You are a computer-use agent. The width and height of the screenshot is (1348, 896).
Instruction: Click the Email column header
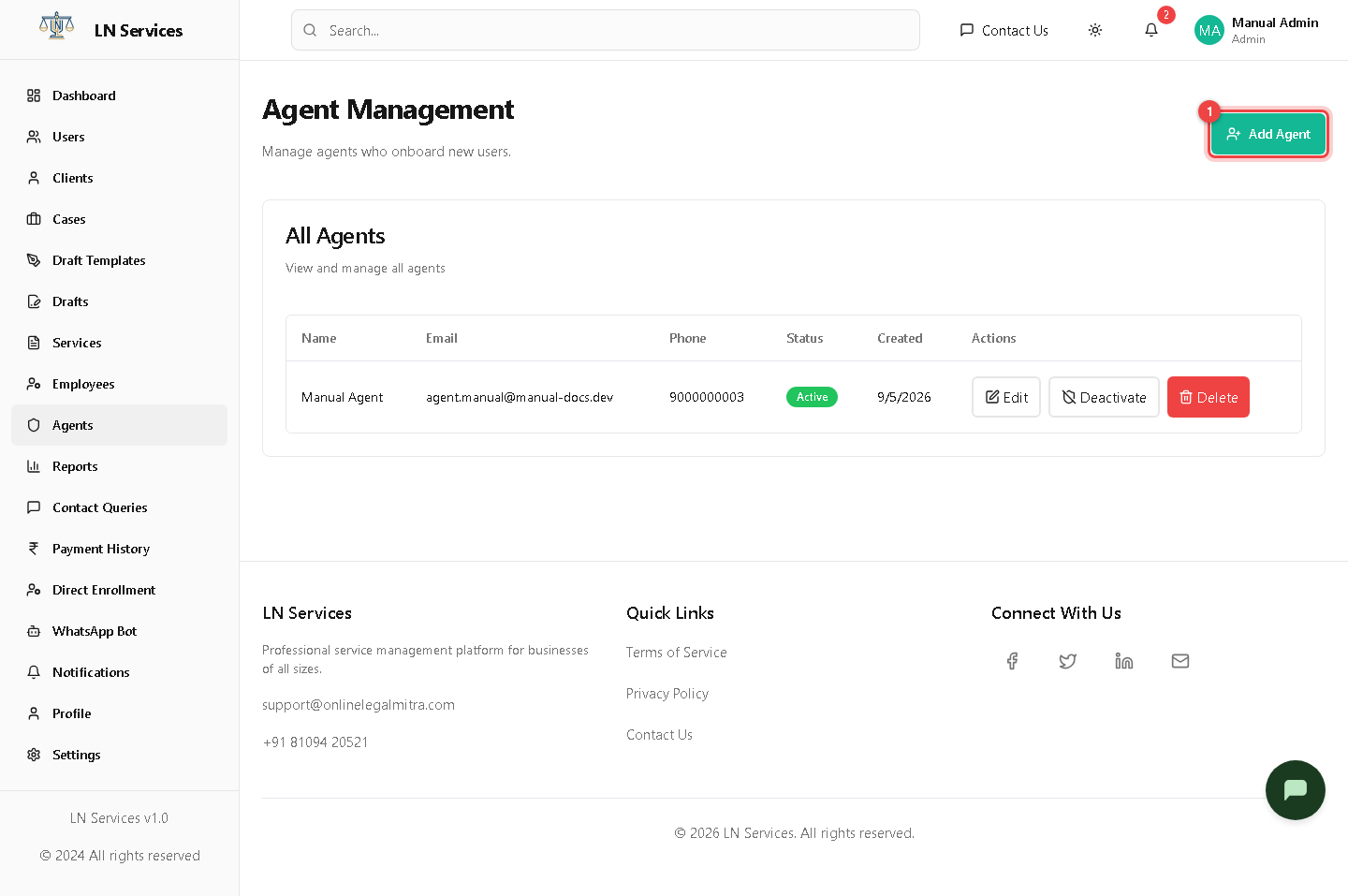pos(442,338)
